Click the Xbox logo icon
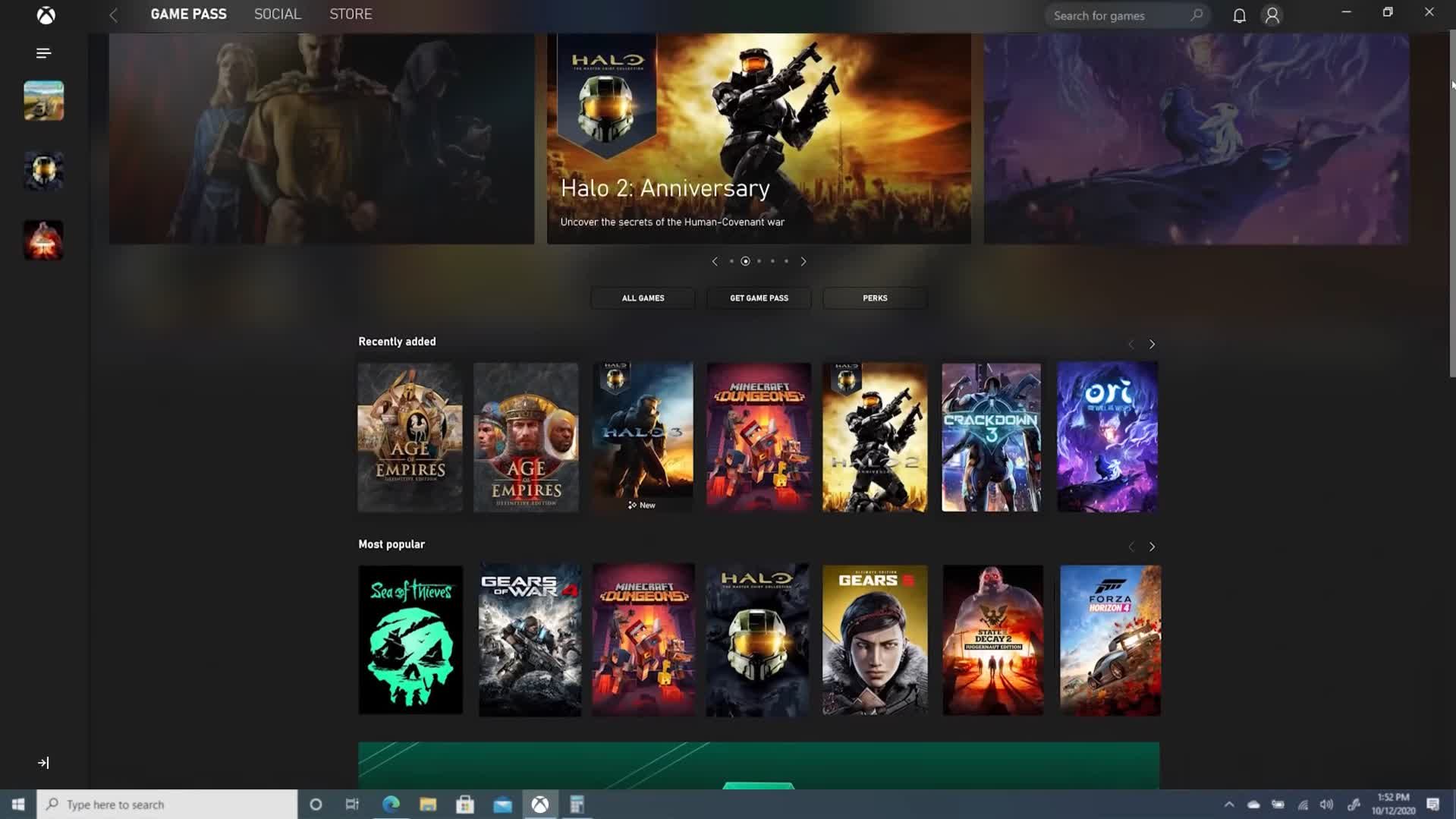 tap(46, 15)
